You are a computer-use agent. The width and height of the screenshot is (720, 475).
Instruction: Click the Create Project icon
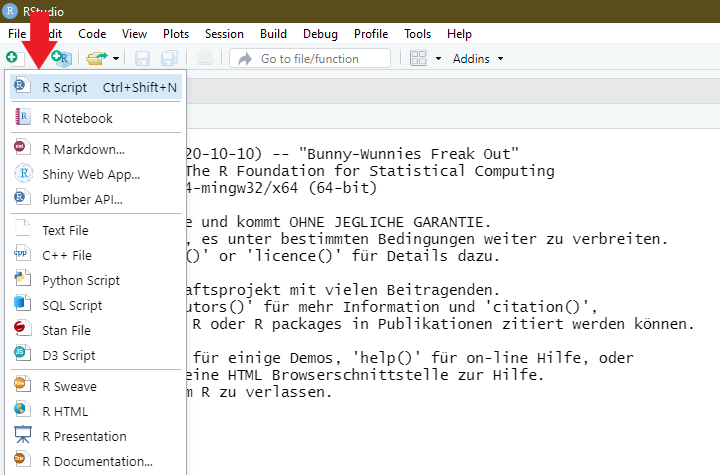(62, 58)
